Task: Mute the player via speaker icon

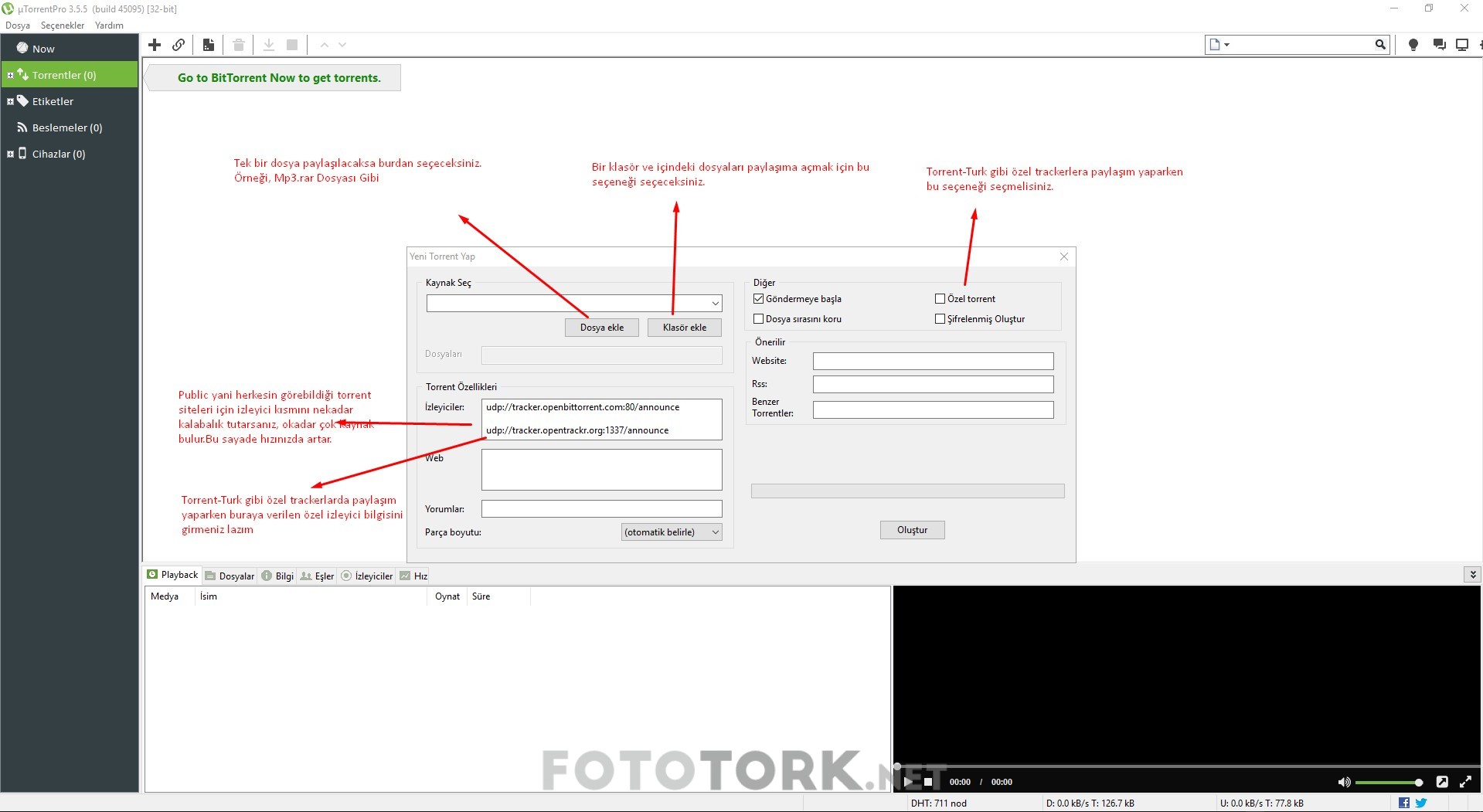Action: click(x=1345, y=782)
